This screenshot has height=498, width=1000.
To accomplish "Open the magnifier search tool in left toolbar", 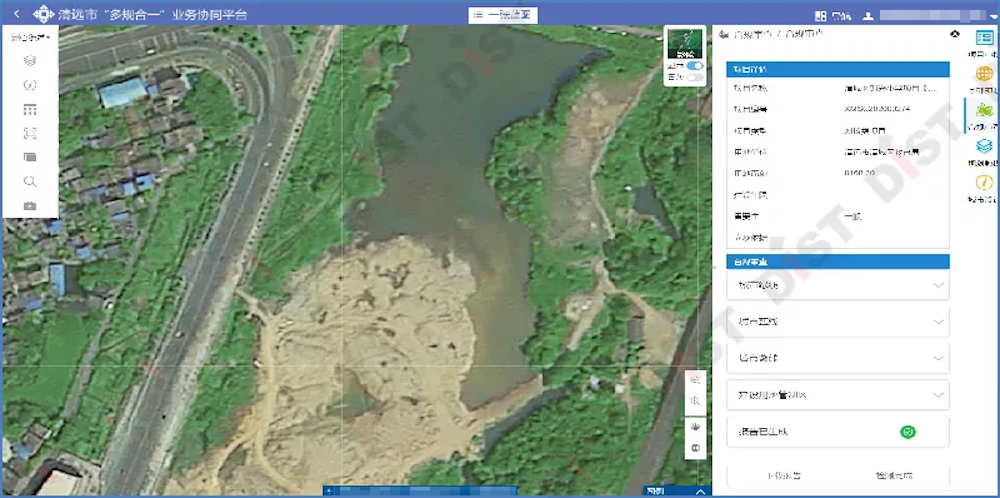I will pos(30,181).
